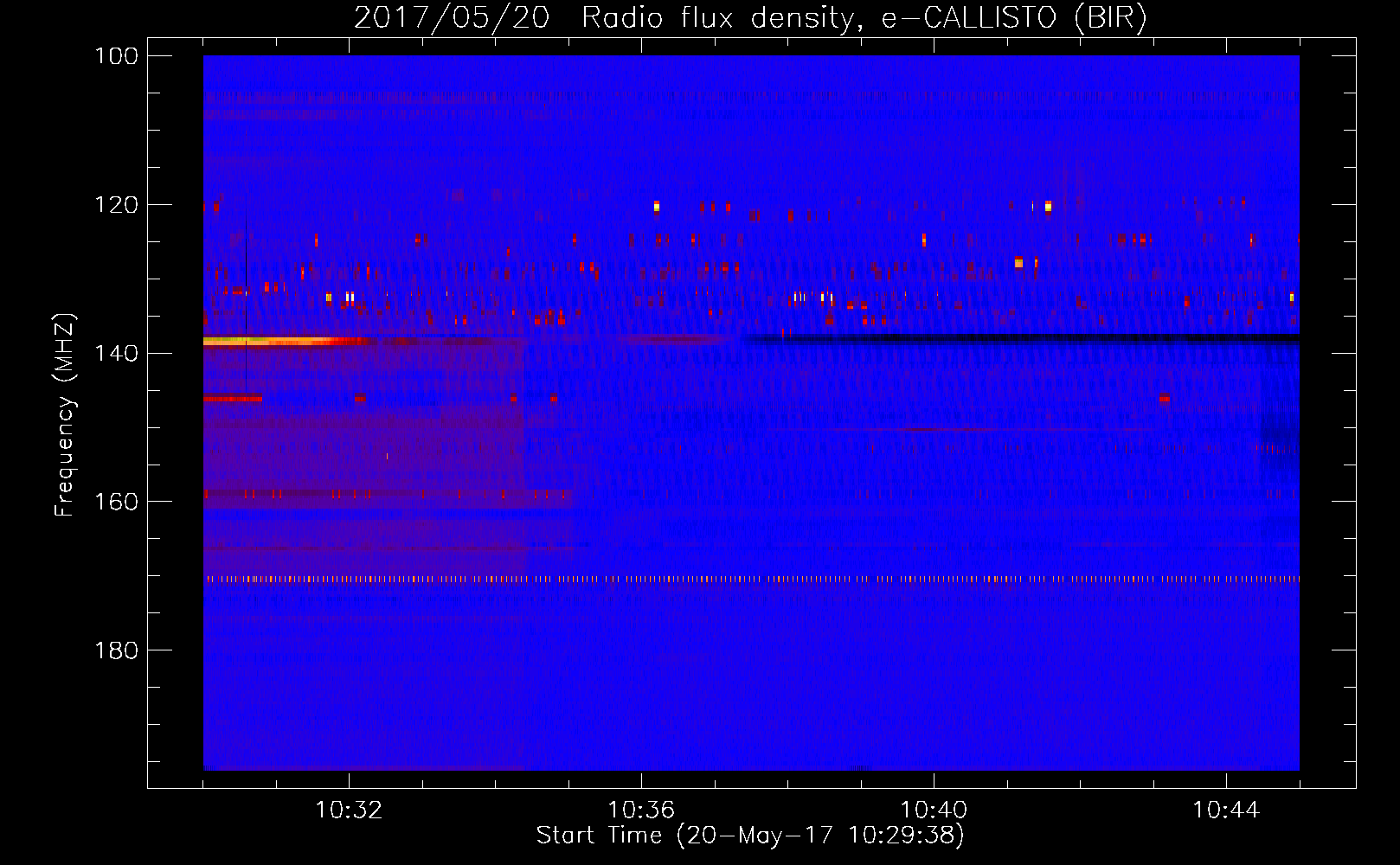
Task: Click the 160 frequency tick label
Action: (116, 502)
